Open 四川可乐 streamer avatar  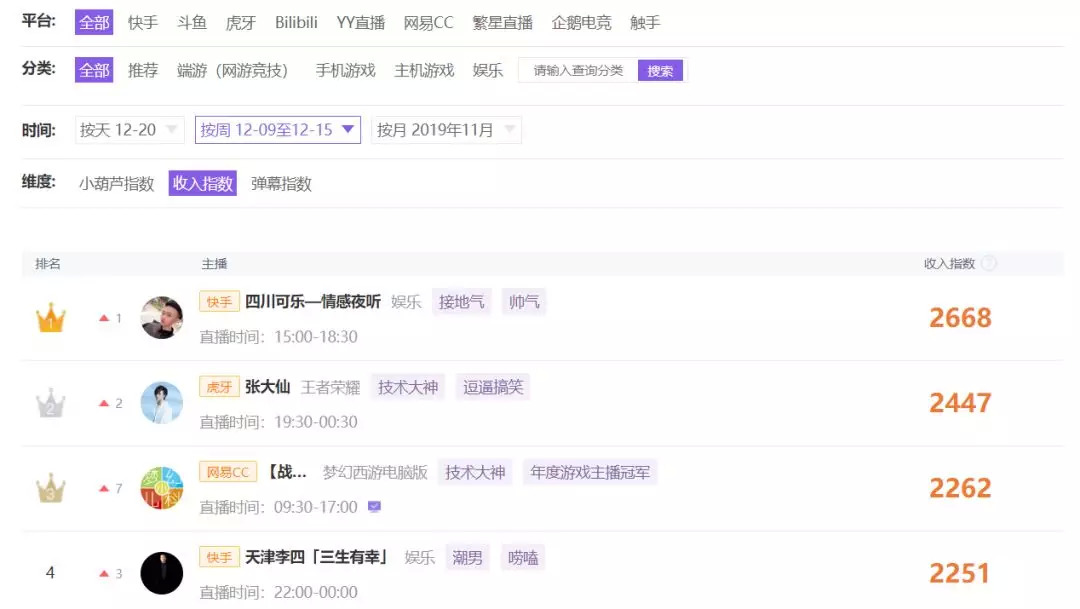(x=161, y=318)
